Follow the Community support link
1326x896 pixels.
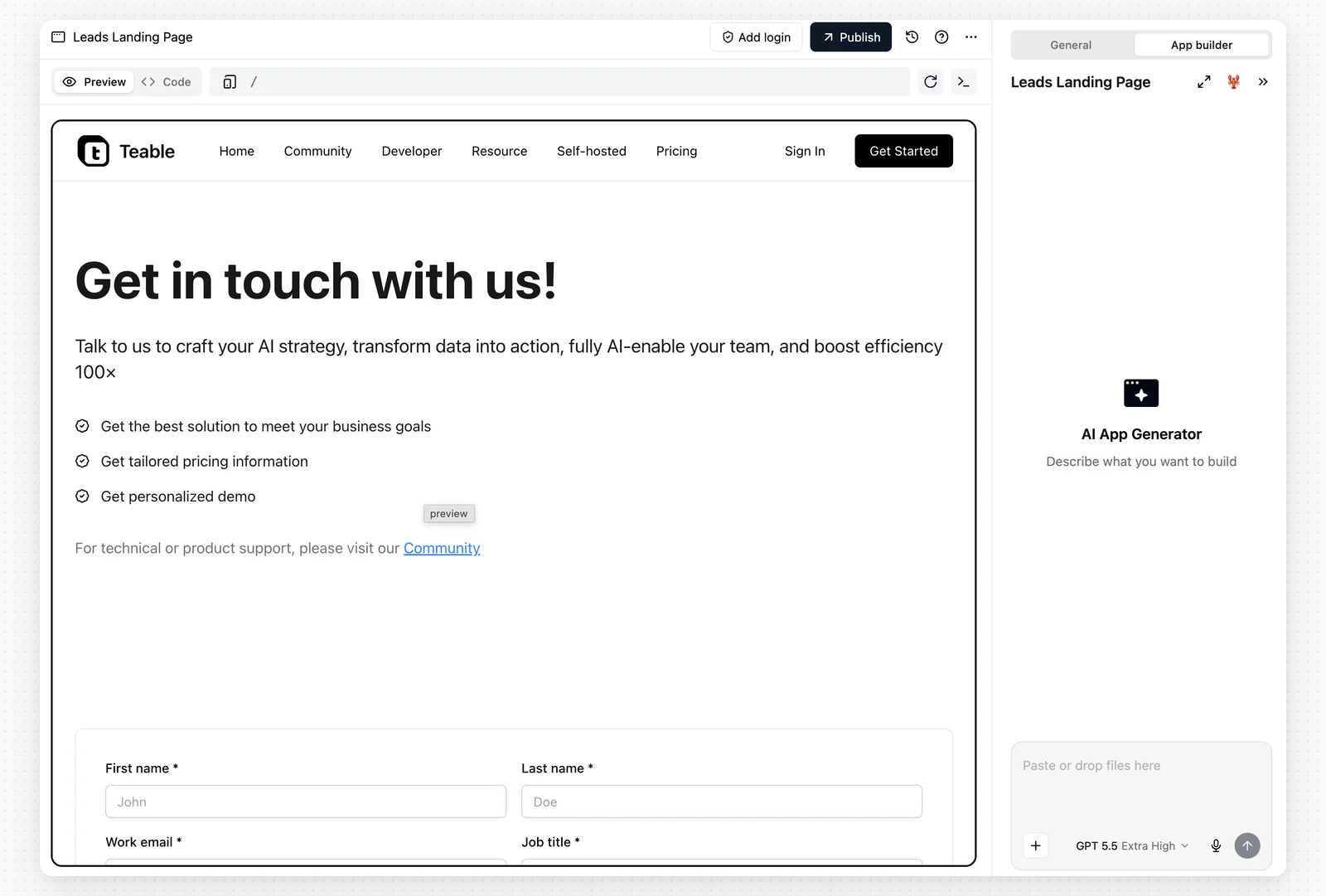pos(442,548)
